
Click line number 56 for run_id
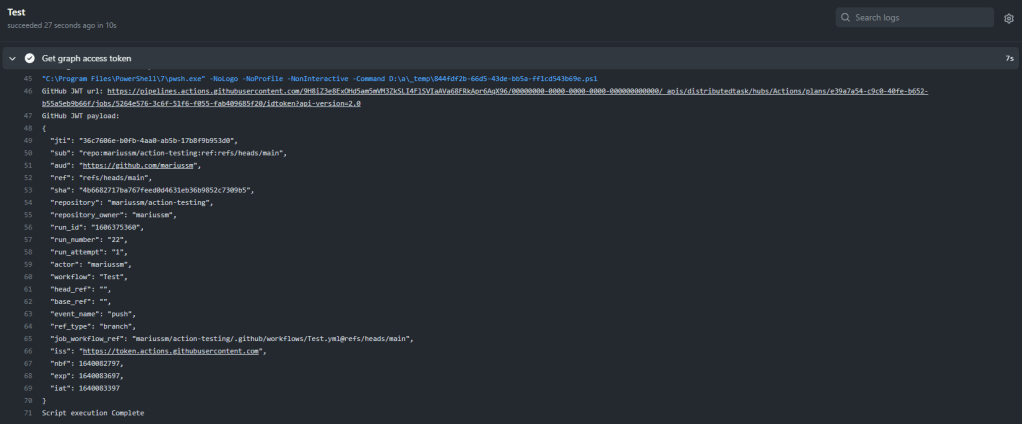pyautogui.click(x=28, y=227)
